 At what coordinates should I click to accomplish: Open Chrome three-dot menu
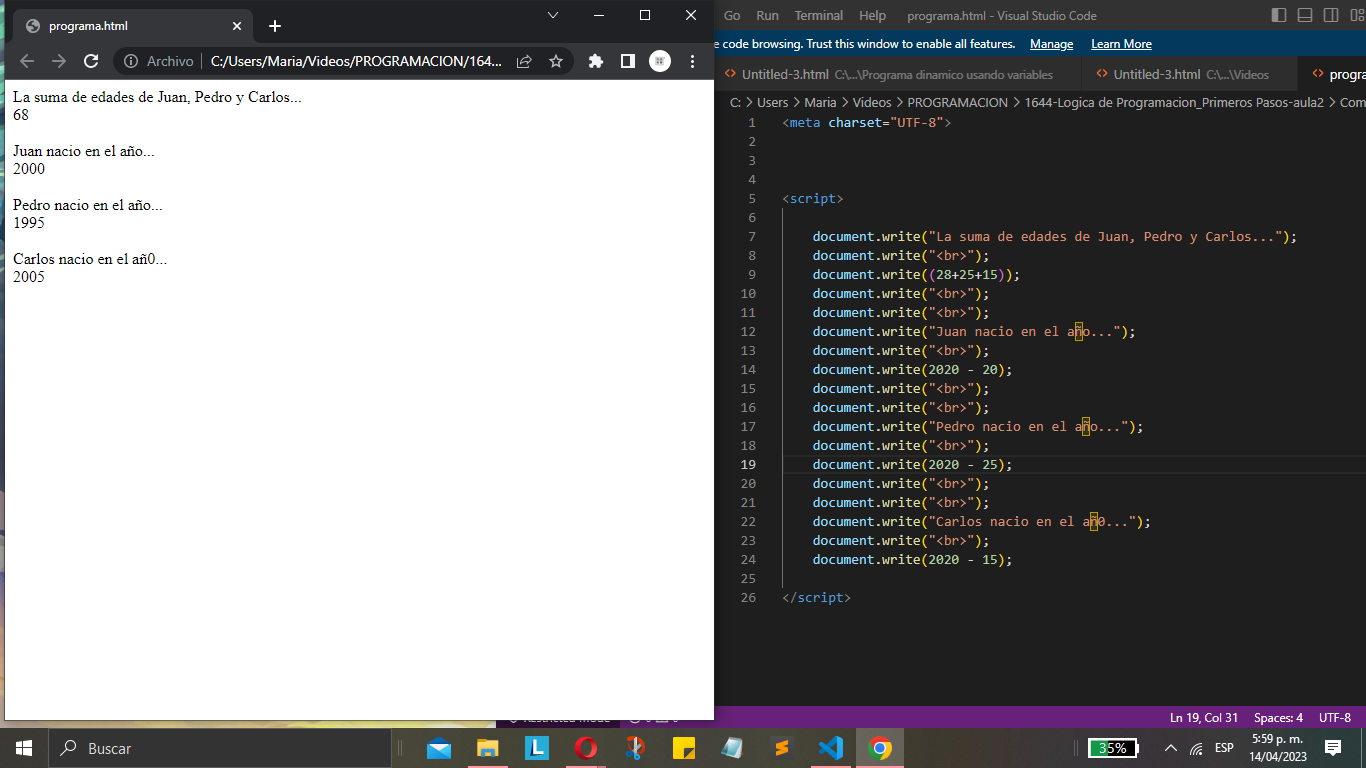pos(692,61)
